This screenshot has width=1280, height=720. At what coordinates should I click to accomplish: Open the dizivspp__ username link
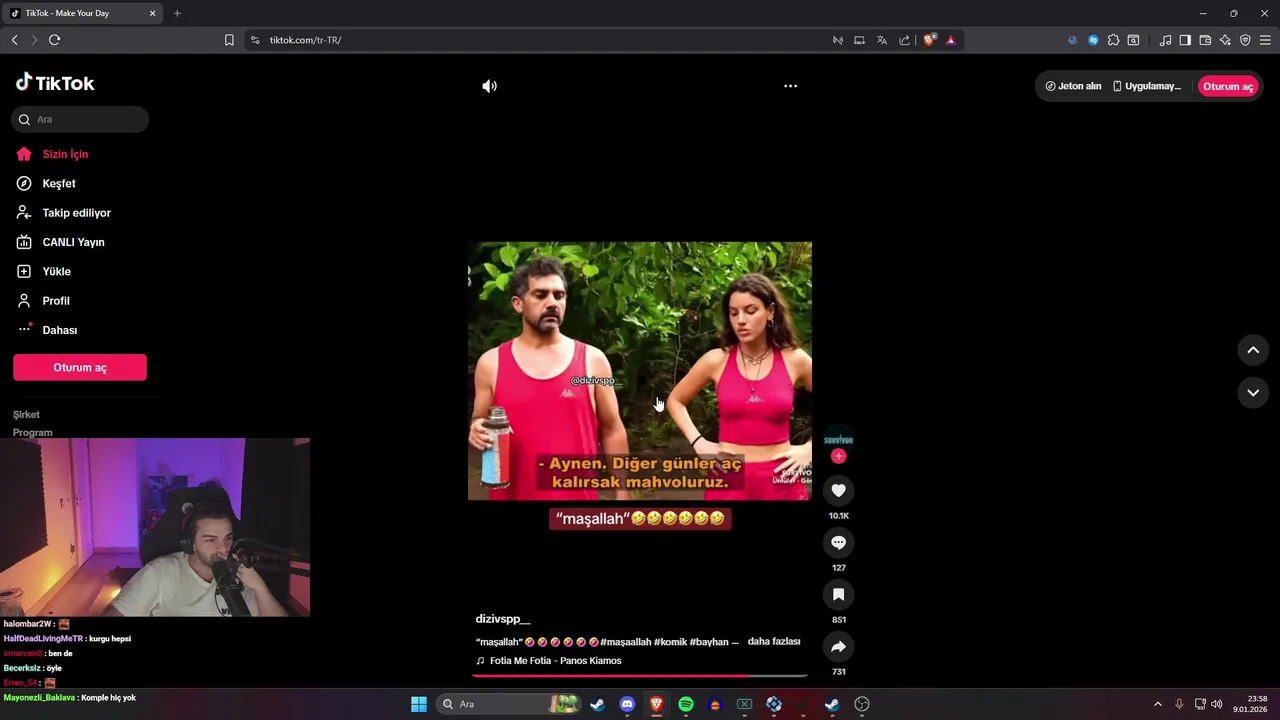[x=503, y=620]
